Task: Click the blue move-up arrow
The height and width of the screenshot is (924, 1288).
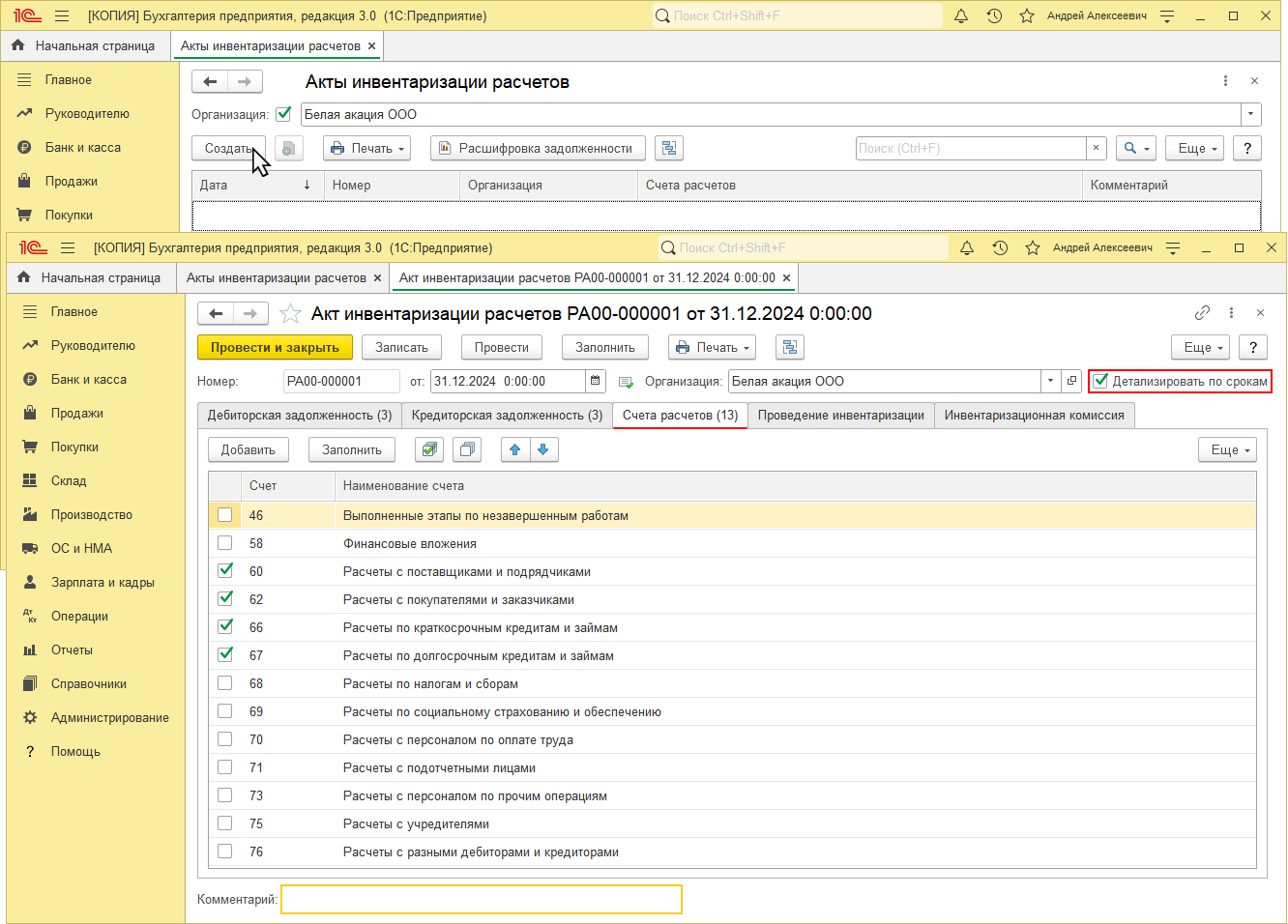Action: tap(515, 449)
